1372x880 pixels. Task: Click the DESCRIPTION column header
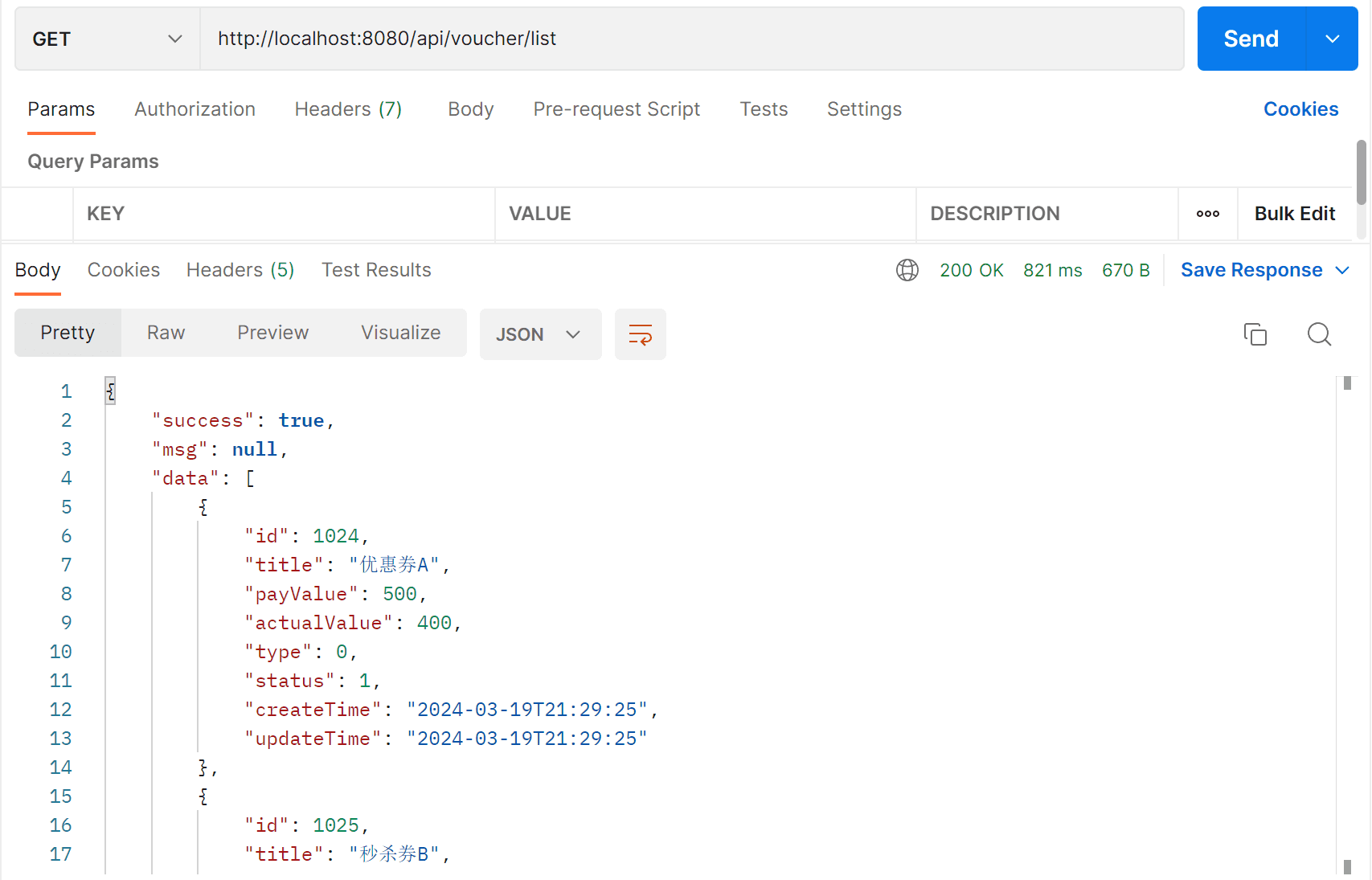point(994,214)
